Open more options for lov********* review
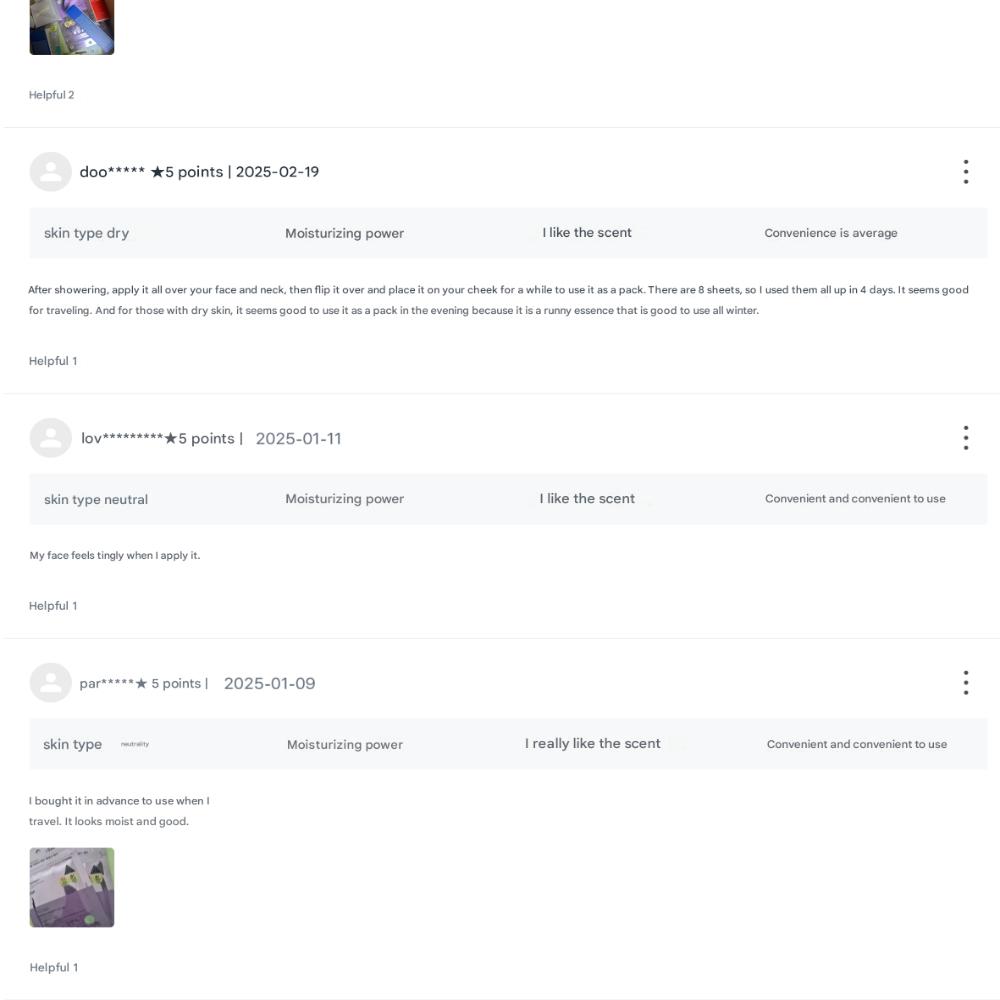 (966, 438)
